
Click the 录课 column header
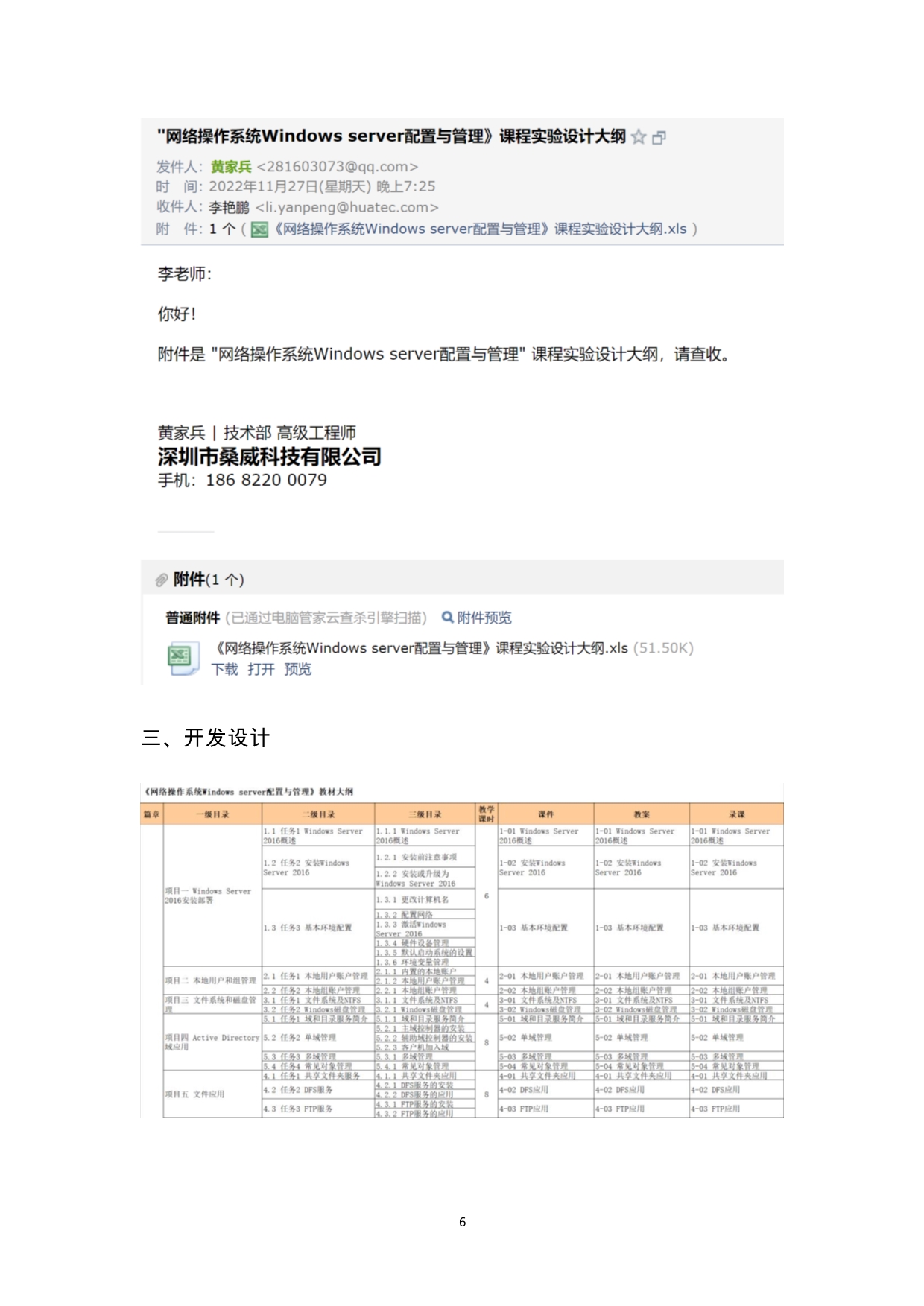point(736,814)
